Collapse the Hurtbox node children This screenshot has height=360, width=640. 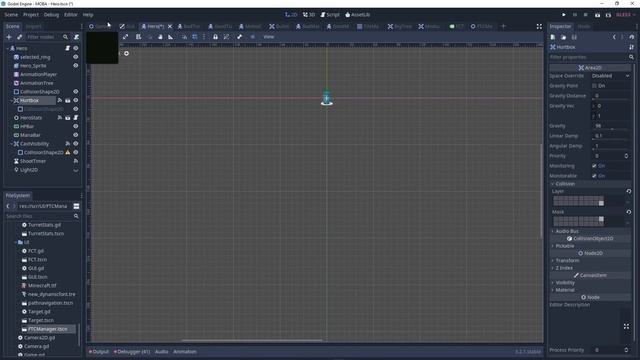(11, 100)
